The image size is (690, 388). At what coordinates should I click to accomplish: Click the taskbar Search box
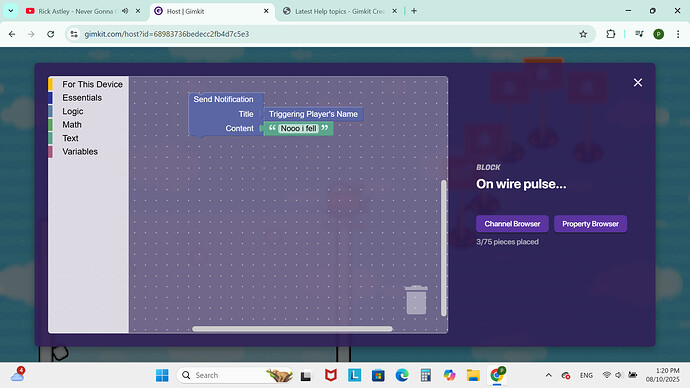tap(235, 375)
